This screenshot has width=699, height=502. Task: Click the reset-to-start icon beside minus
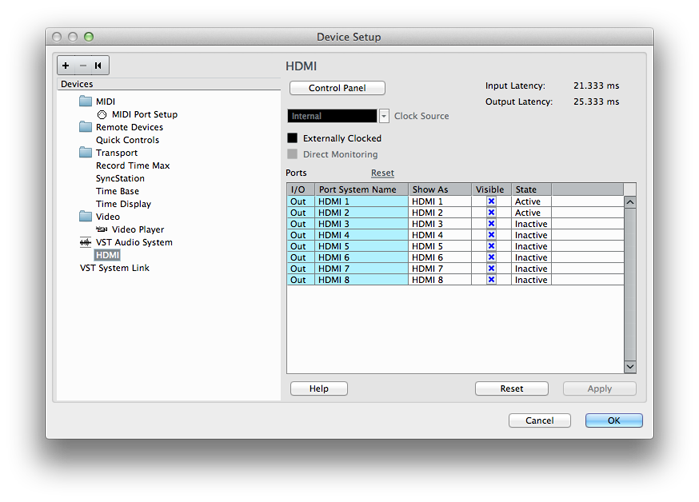click(x=98, y=66)
